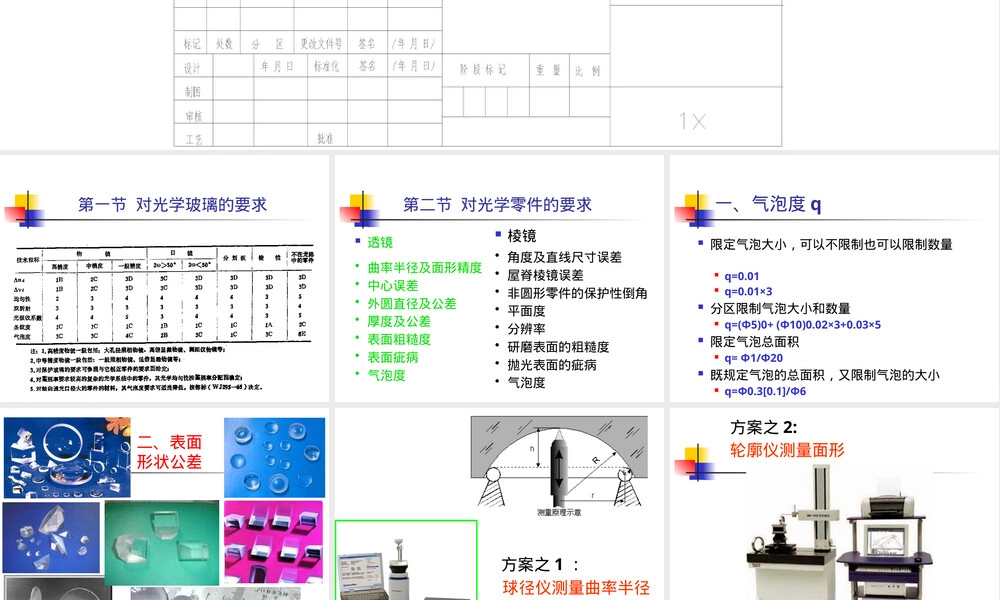Click the 处数 cell in the drawing title block

(224, 43)
